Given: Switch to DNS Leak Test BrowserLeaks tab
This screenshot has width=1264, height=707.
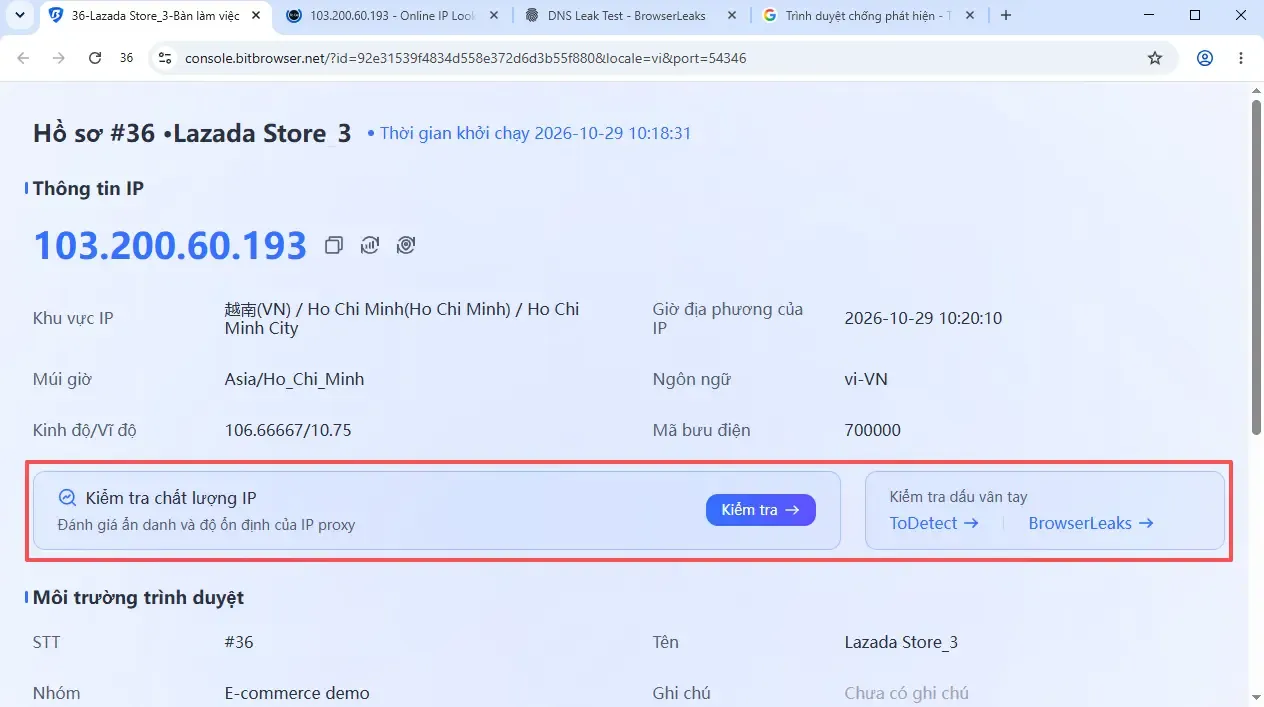Looking at the screenshot, I should pos(632,16).
